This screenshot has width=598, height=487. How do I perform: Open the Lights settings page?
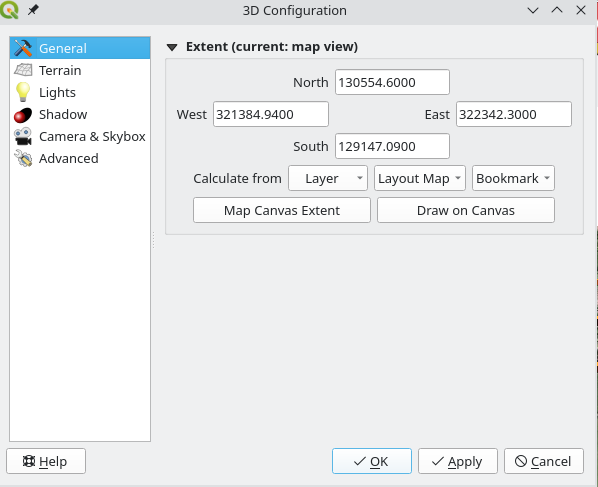[80, 92]
